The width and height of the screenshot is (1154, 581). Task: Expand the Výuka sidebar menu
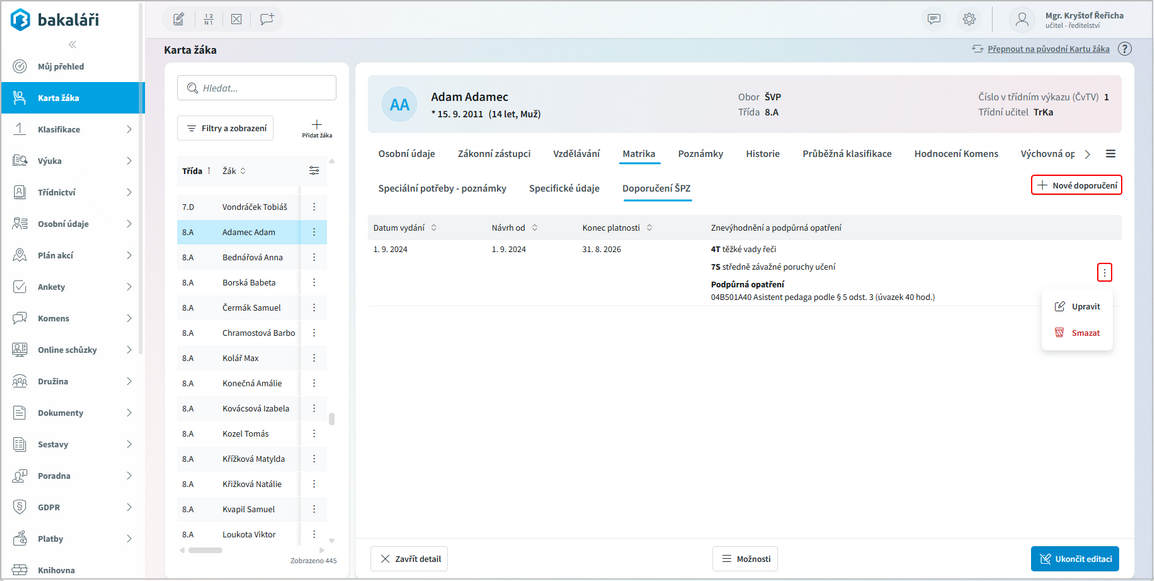(x=129, y=161)
